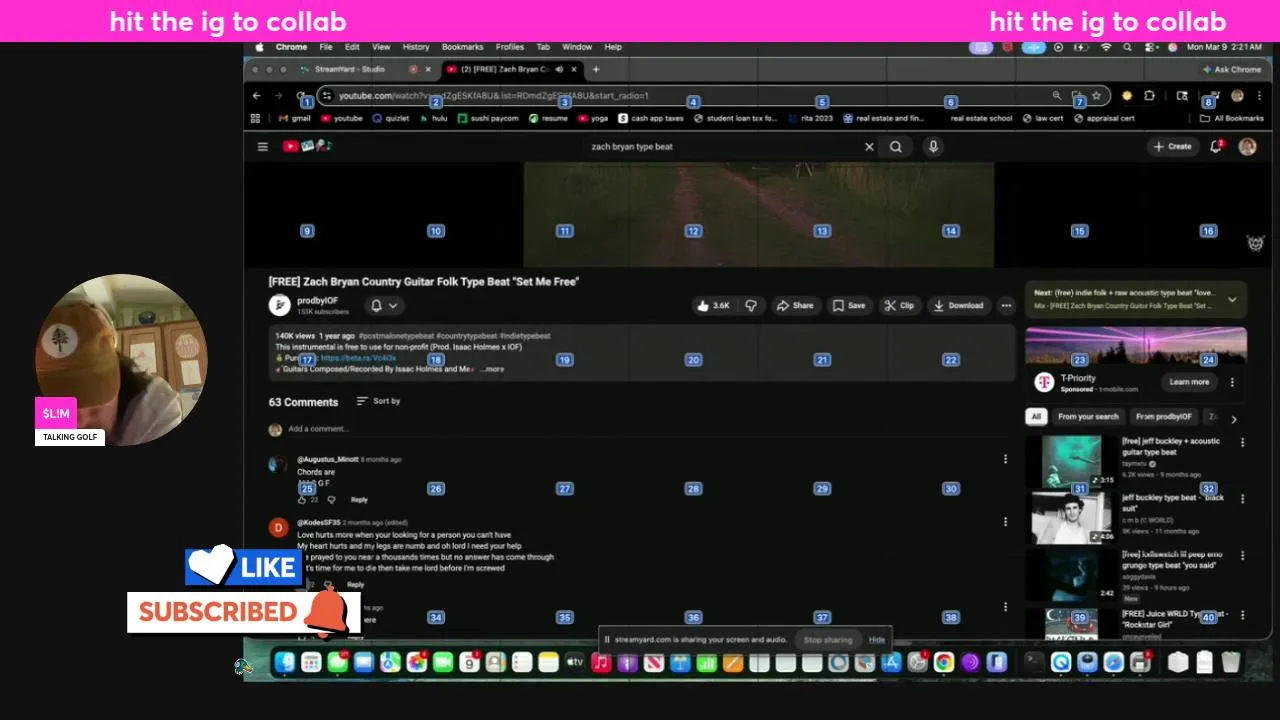Open the 'View' menu in menu bar
This screenshot has height=720, width=1280.
click(381, 47)
